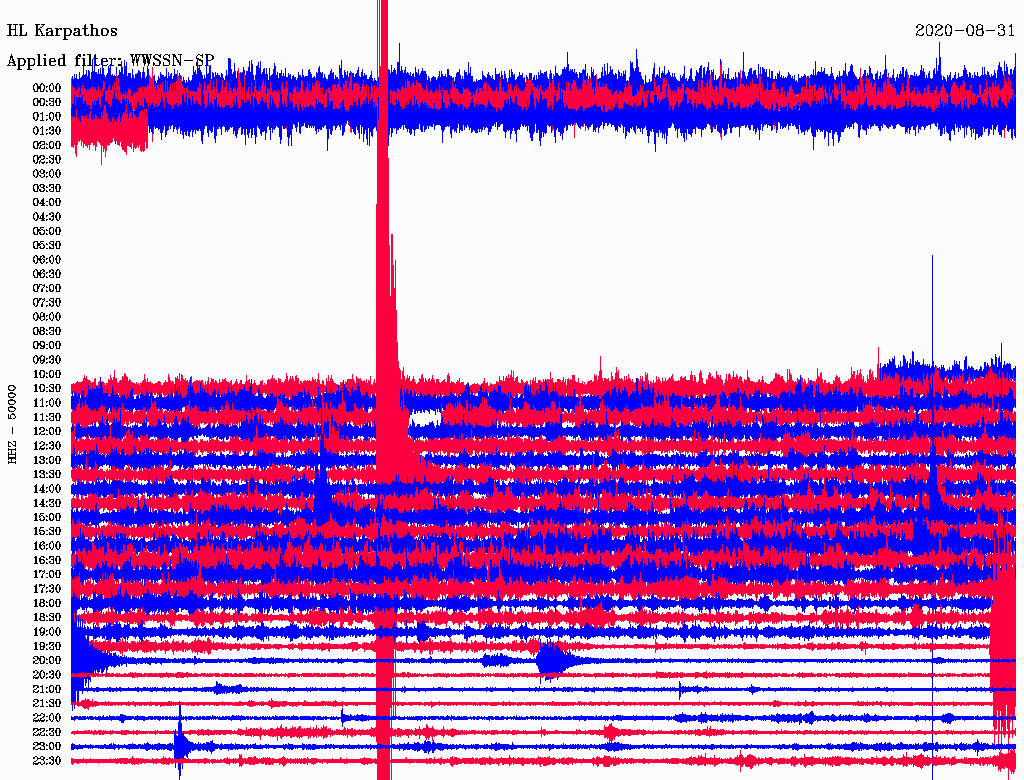Select the '00:30' time label
Image resolution: width=1024 pixels, height=780 pixels.
47,102
